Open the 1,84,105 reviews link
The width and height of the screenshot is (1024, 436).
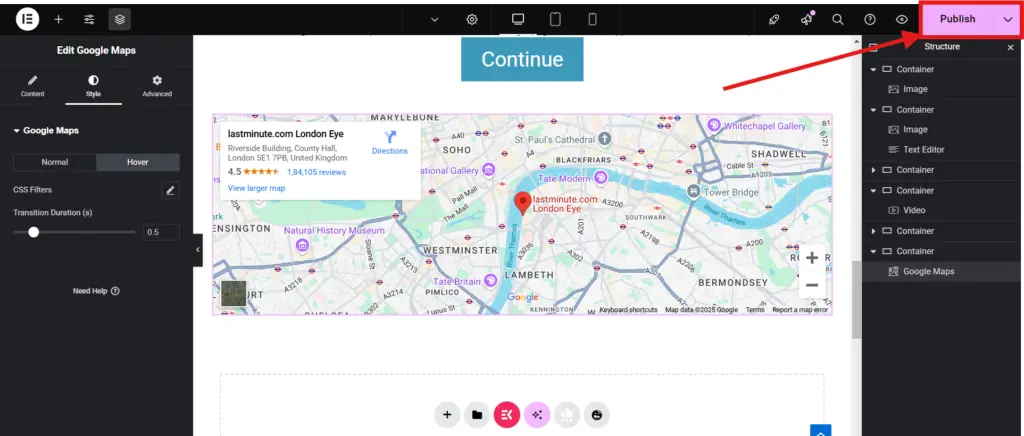point(317,172)
